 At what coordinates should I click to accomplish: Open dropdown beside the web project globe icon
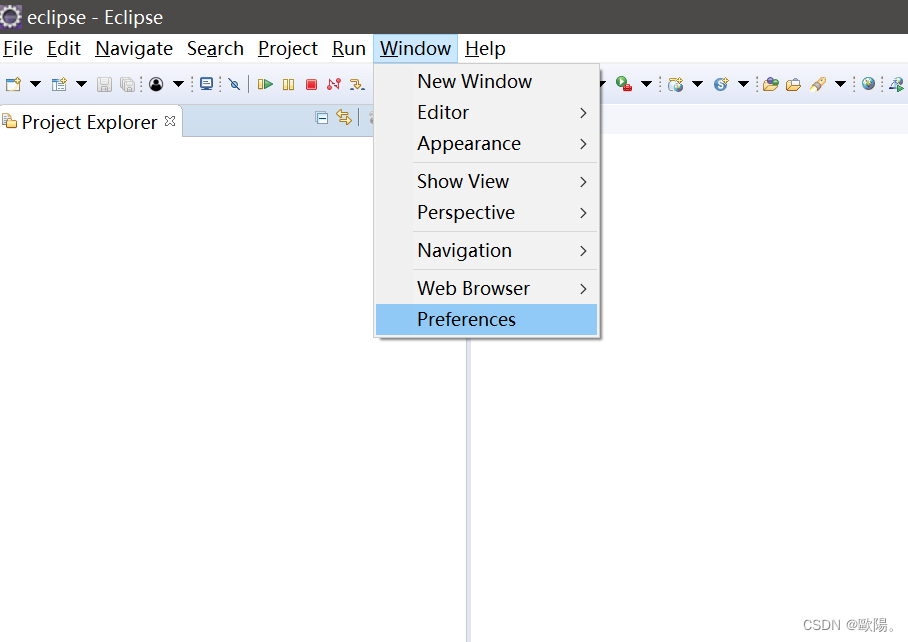point(698,85)
